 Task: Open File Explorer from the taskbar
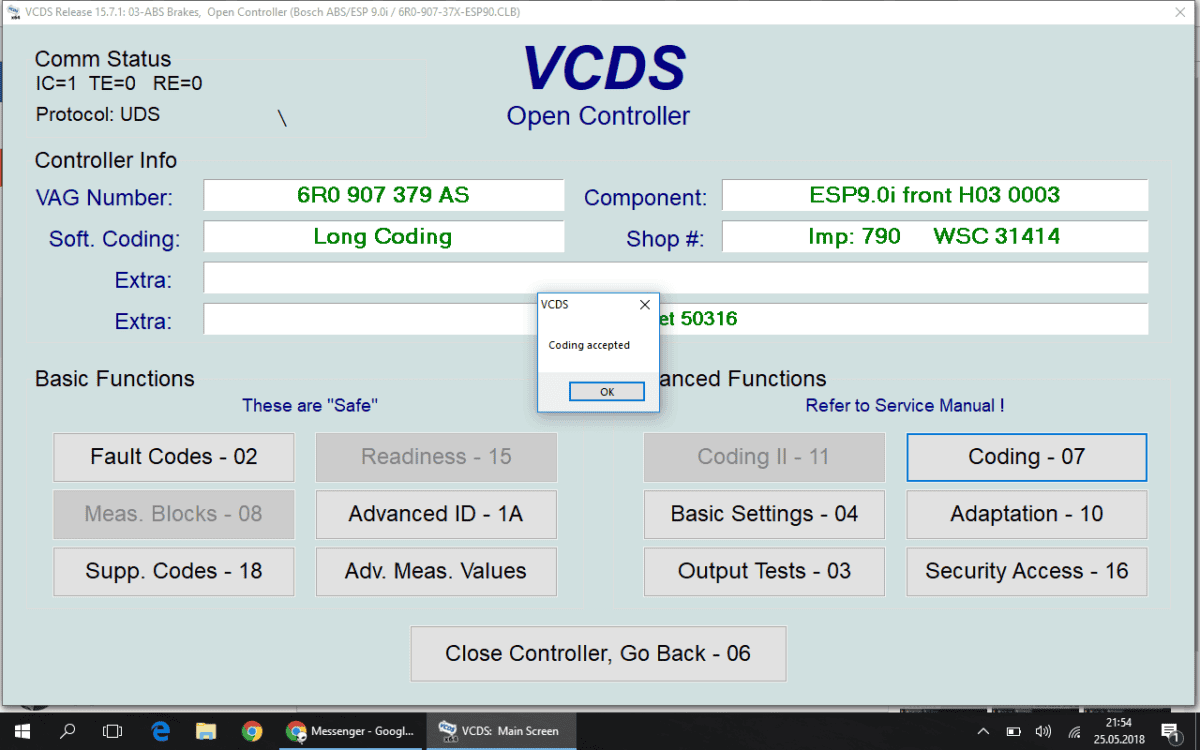point(206,731)
